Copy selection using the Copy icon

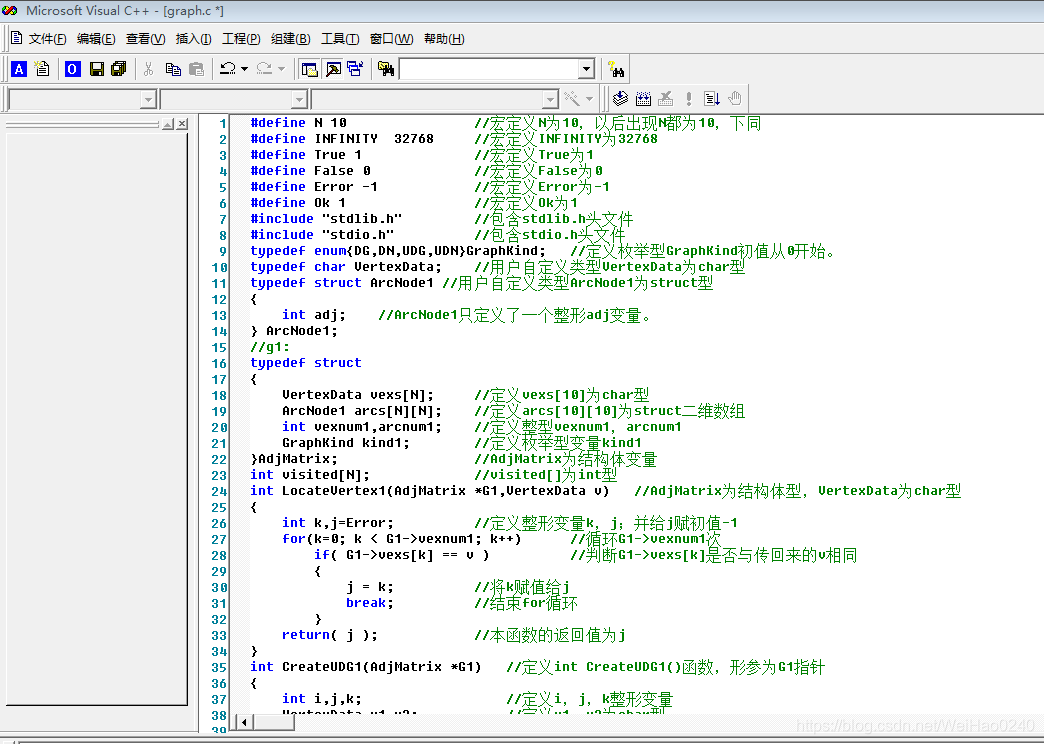[173, 69]
